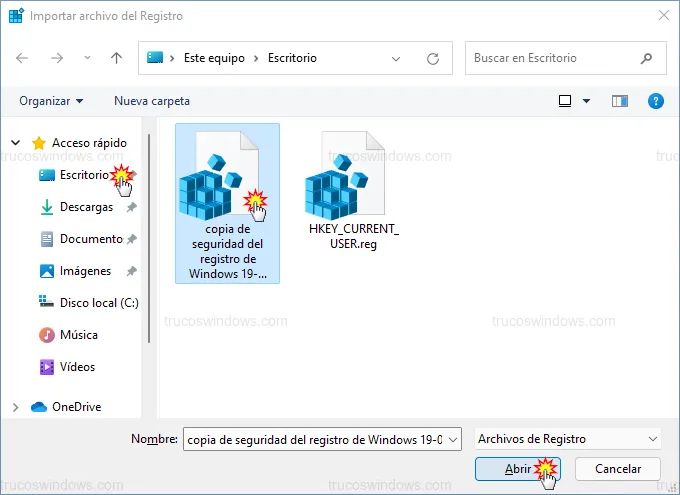
Task: Open the Archivos de Registro file type dropdown
Action: pos(568,439)
